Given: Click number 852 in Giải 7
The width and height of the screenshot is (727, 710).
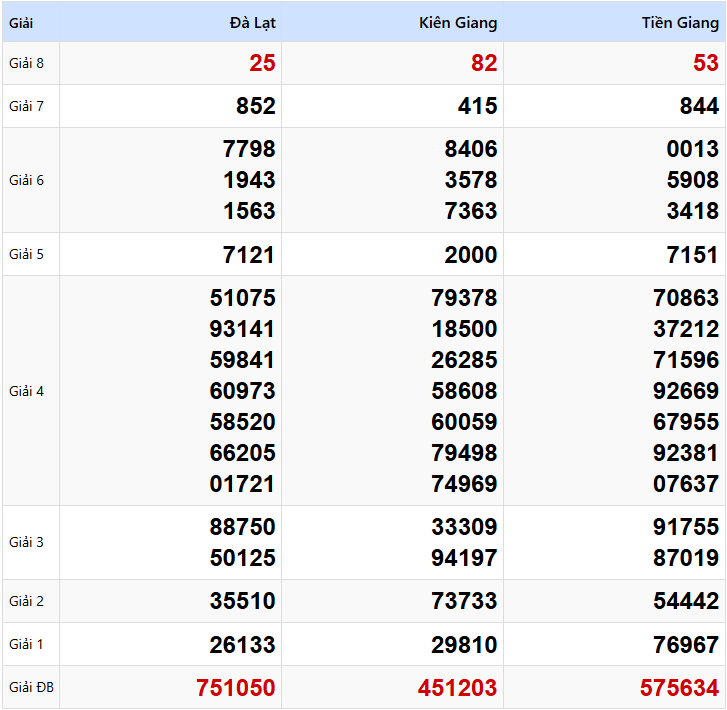Looking at the screenshot, I should (256, 106).
